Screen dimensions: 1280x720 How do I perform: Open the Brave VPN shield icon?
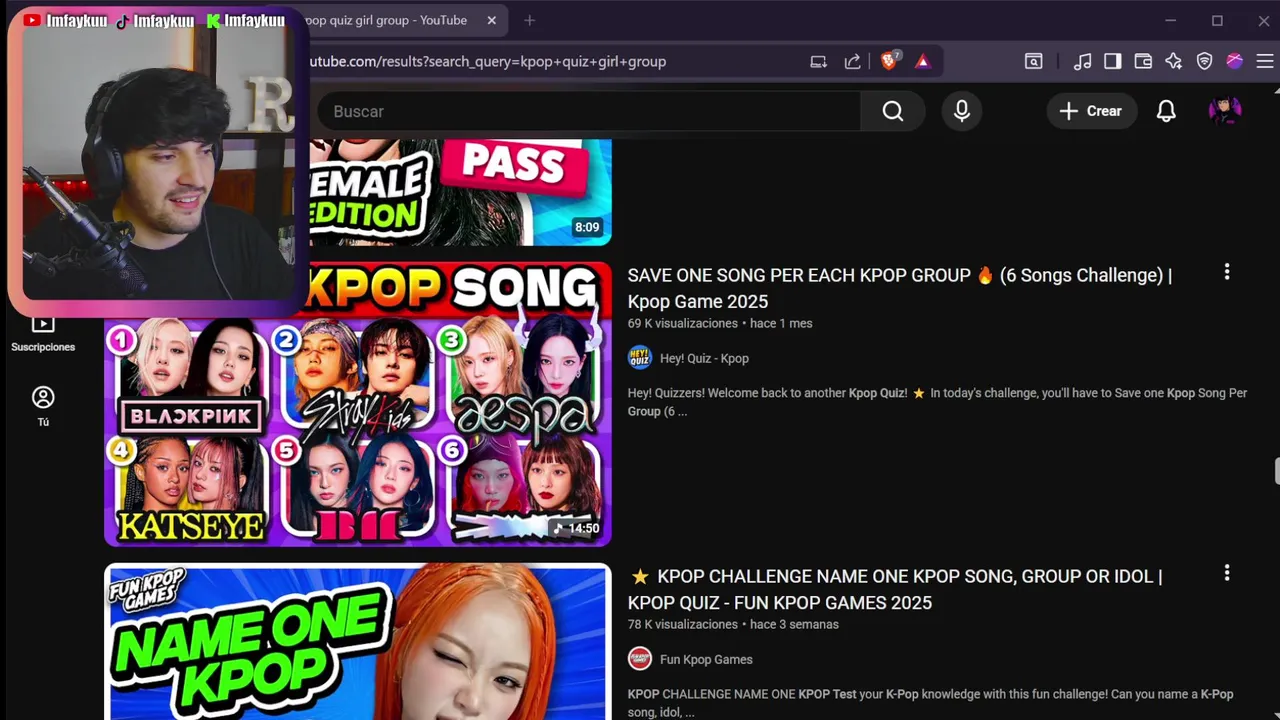[1204, 61]
